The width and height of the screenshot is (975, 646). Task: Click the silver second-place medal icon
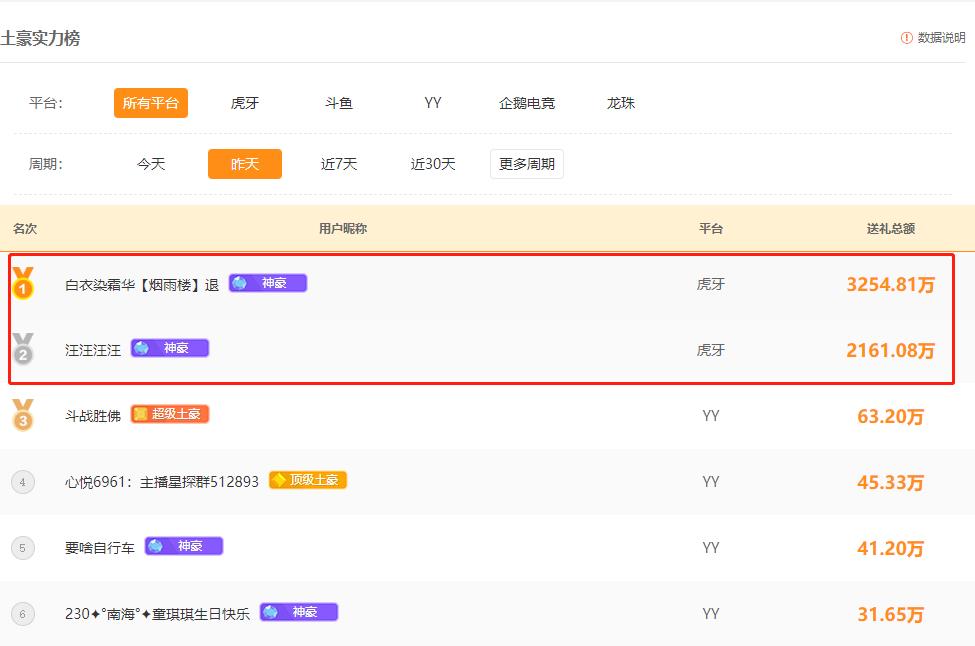pyautogui.click(x=23, y=349)
